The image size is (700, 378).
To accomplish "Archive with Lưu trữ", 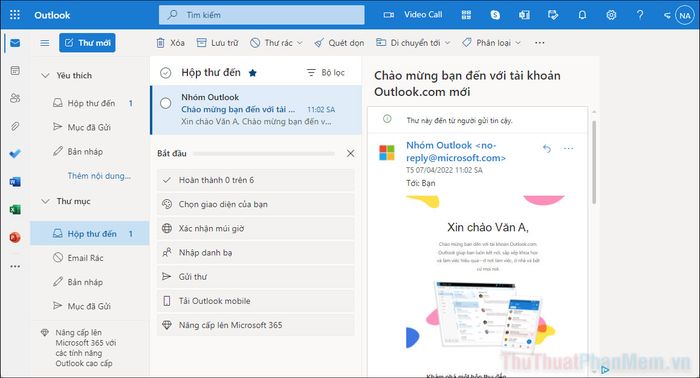I will click(218, 43).
